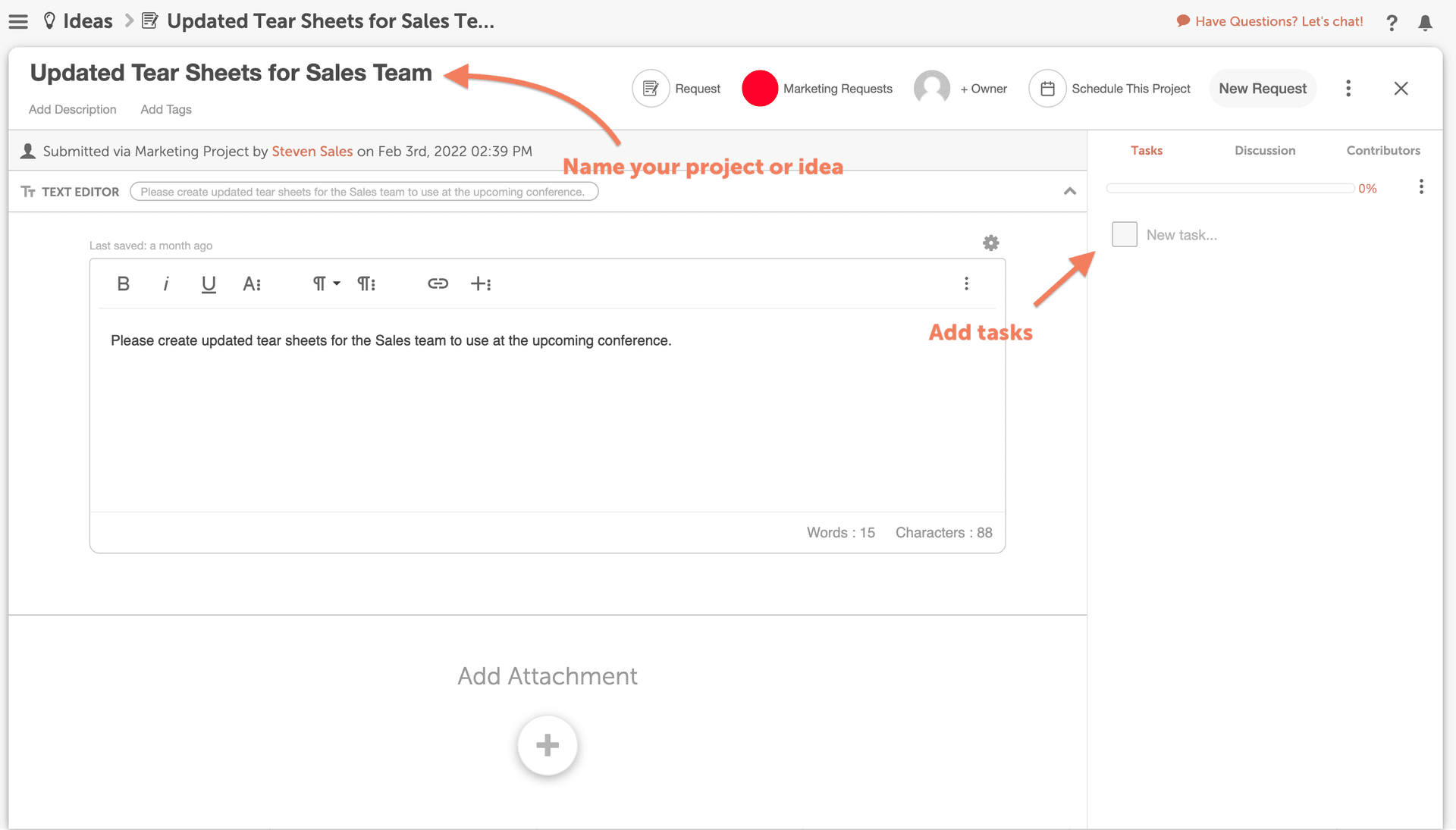Collapse the text editor section with the chevron

1070,191
